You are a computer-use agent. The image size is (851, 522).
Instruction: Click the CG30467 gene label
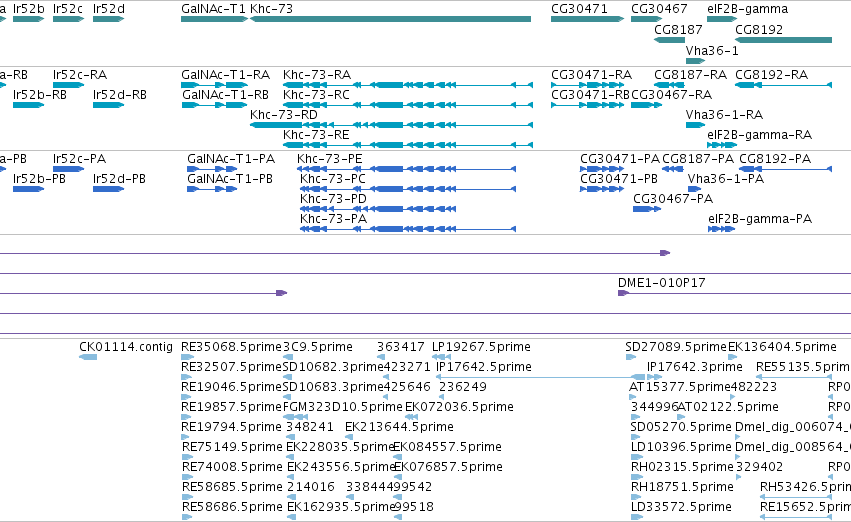point(659,9)
